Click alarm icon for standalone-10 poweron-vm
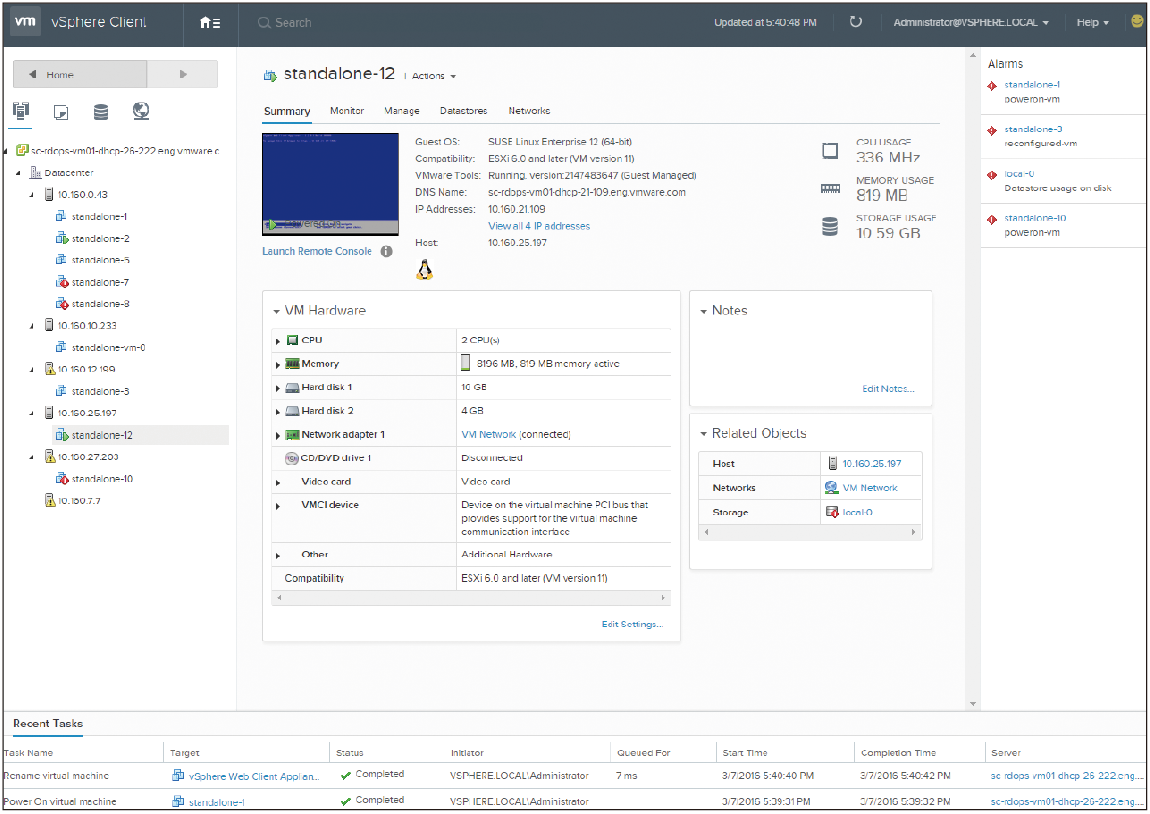 point(992,219)
